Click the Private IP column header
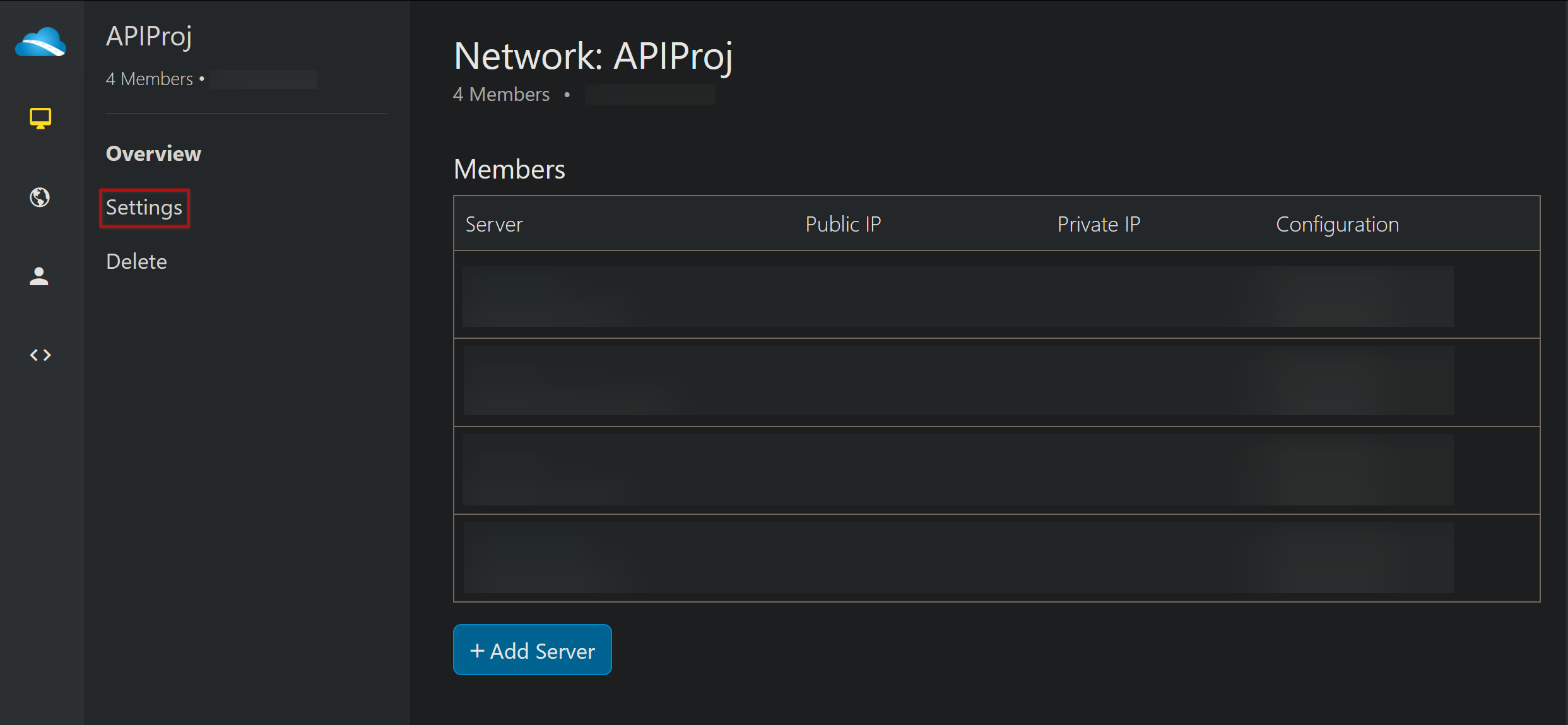 pyautogui.click(x=1098, y=224)
